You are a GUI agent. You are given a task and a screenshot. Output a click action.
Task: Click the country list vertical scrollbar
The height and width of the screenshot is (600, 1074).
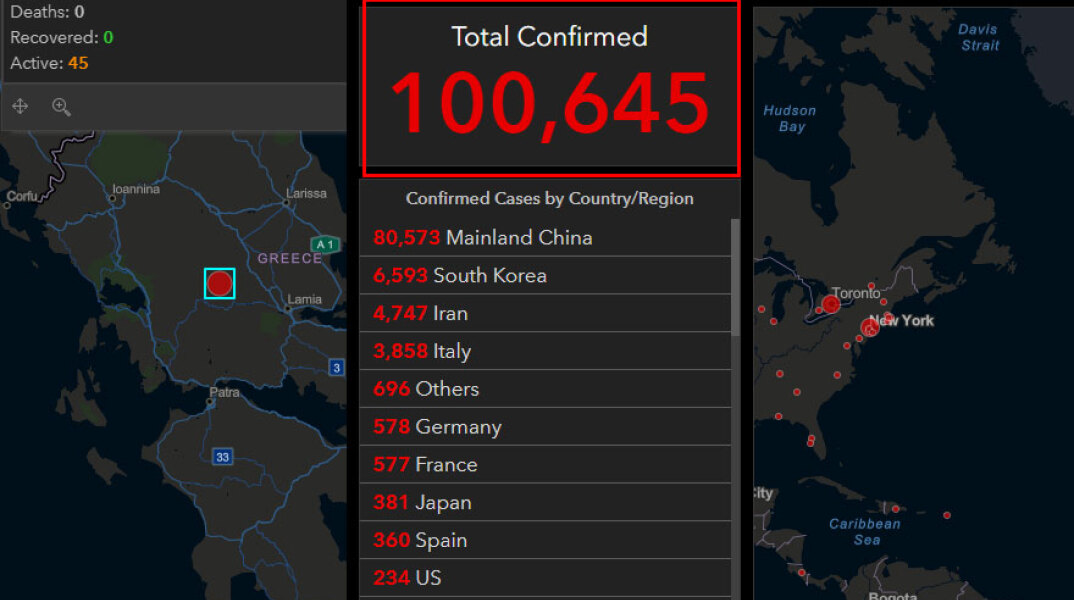tap(736, 280)
